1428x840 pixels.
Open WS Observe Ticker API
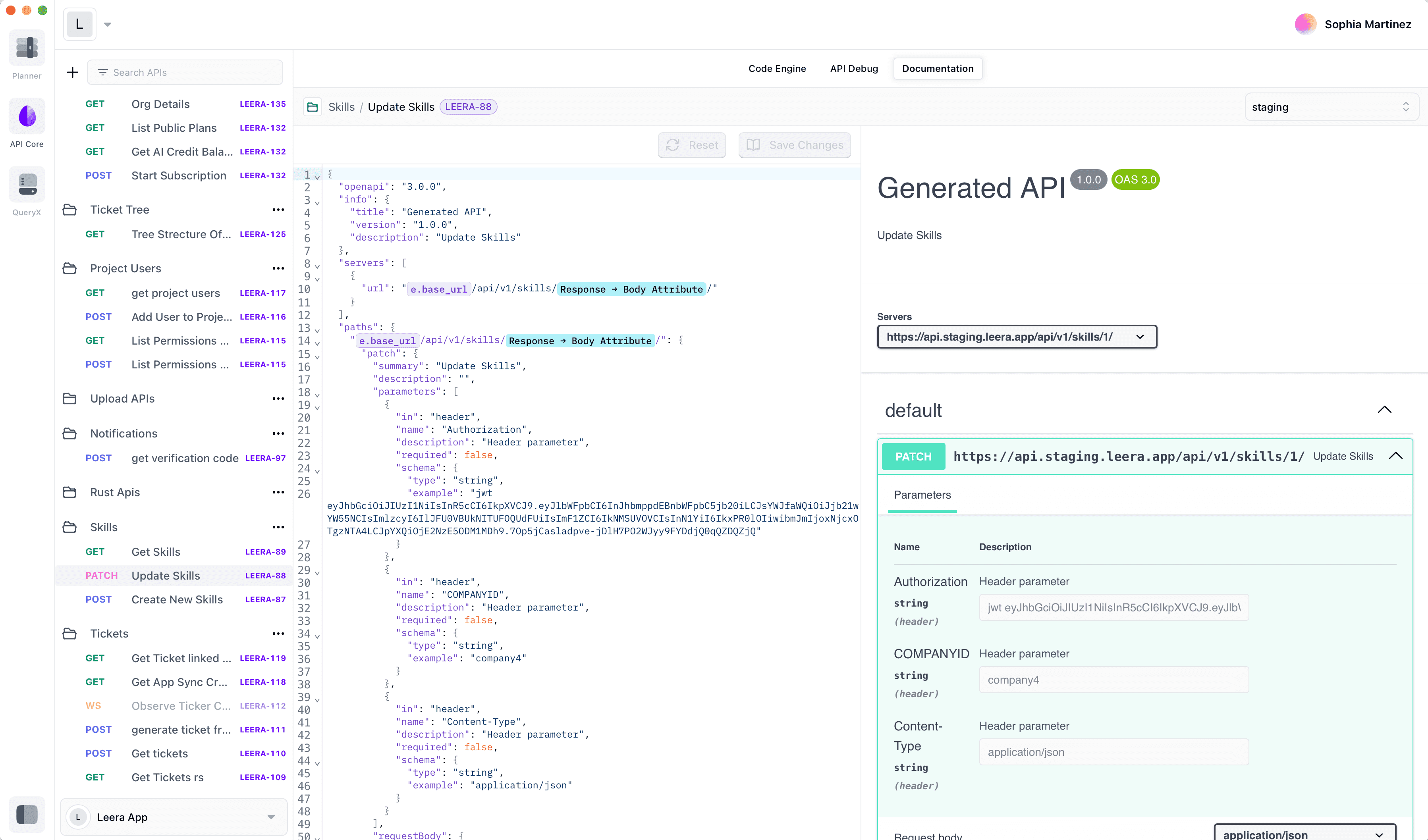pos(175,706)
